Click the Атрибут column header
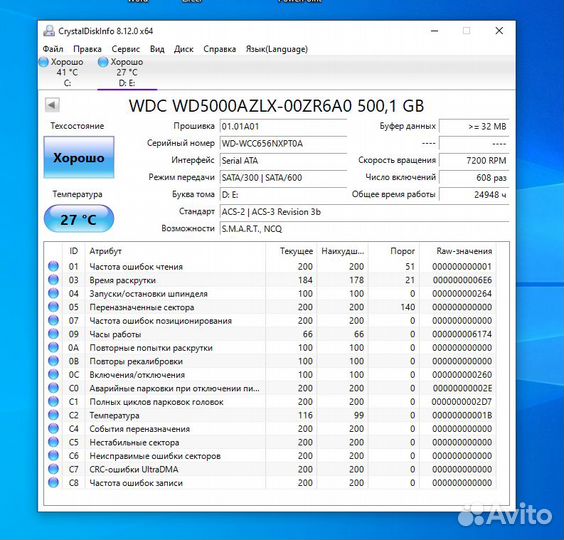Image resolution: width=564 pixels, height=540 pixels. [175, 251]
